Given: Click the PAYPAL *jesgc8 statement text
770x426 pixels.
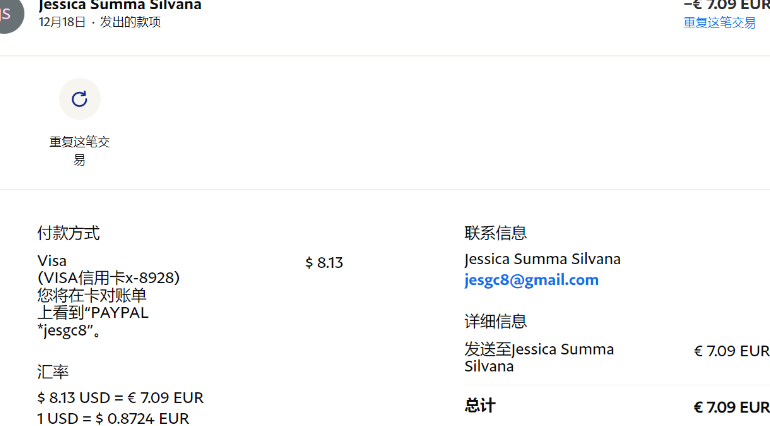Looking at the screenshot, I should [92, 321].
